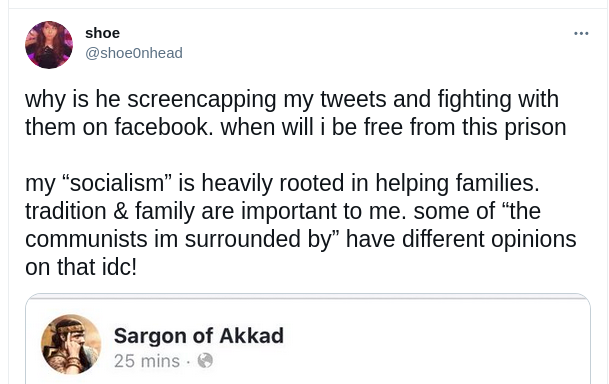Visit the @shoe0nhead handle link

coord(134,53)
